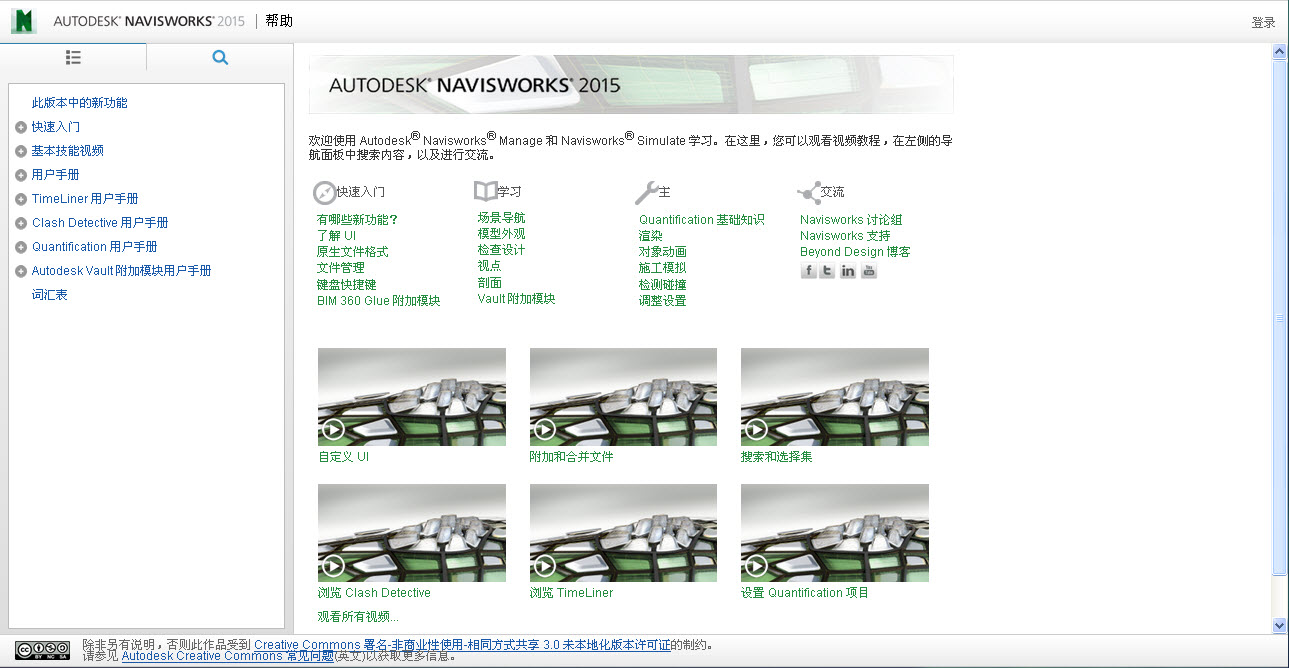Expand the Autodesk Vault 附加模块用户手册 node

point(21,271)
